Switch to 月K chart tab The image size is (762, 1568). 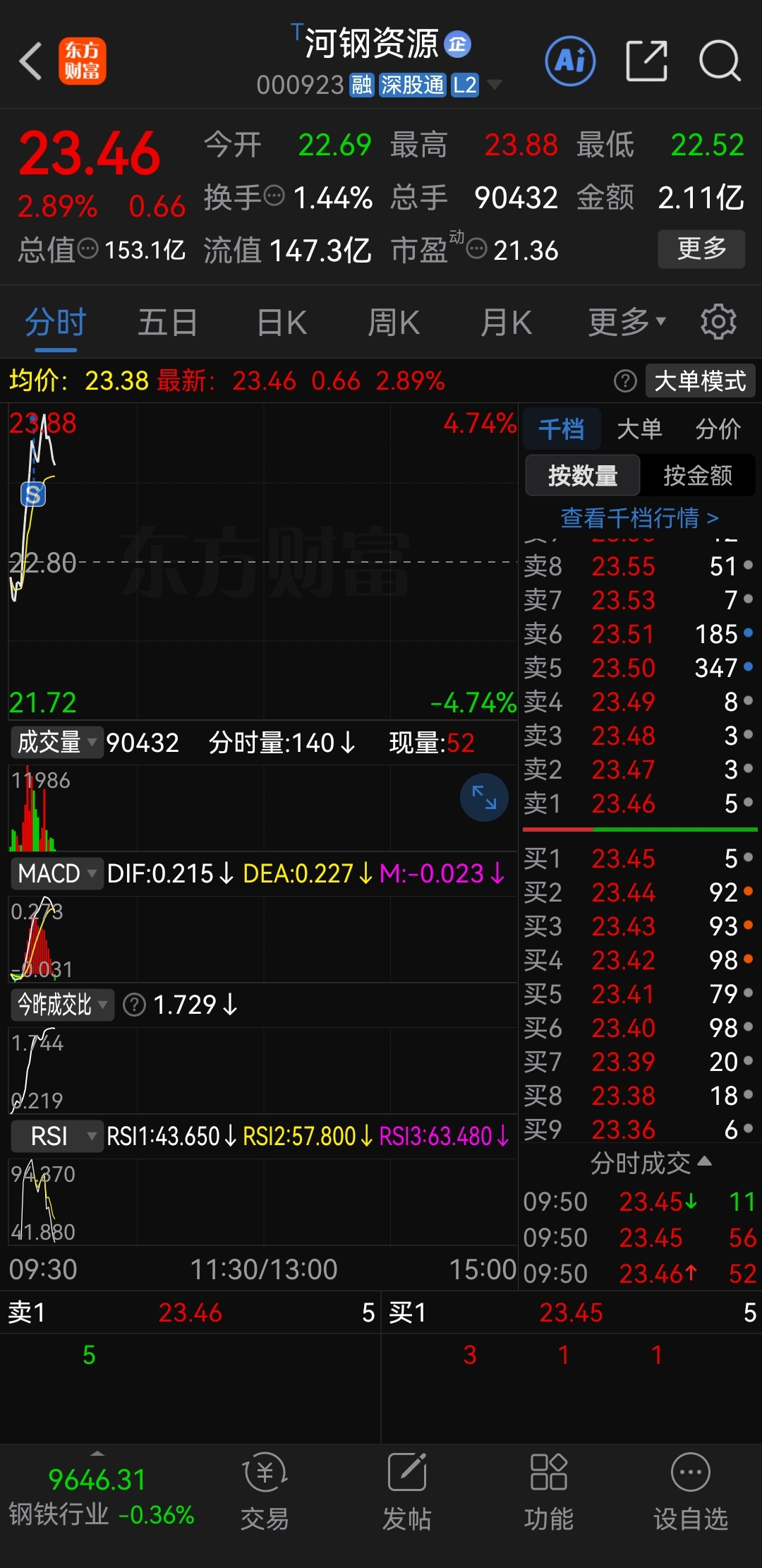[x=506, y=322]
